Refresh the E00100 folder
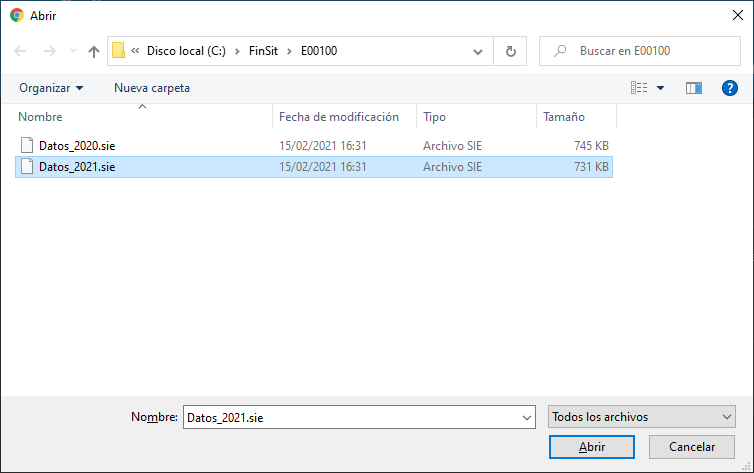 [511, 51]
